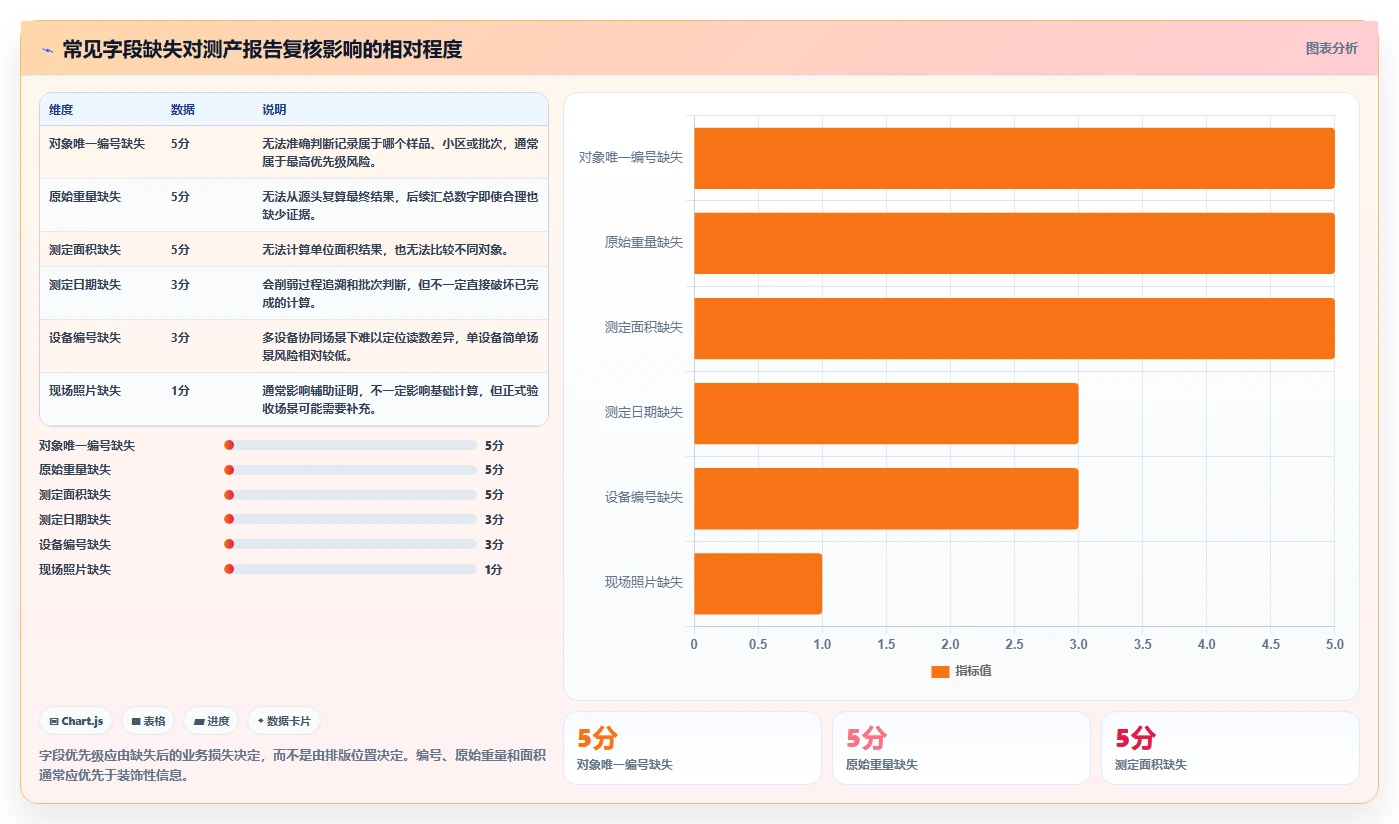
Task: Click the progress bar for 原始重量缺失
Action: click(350, 470)
